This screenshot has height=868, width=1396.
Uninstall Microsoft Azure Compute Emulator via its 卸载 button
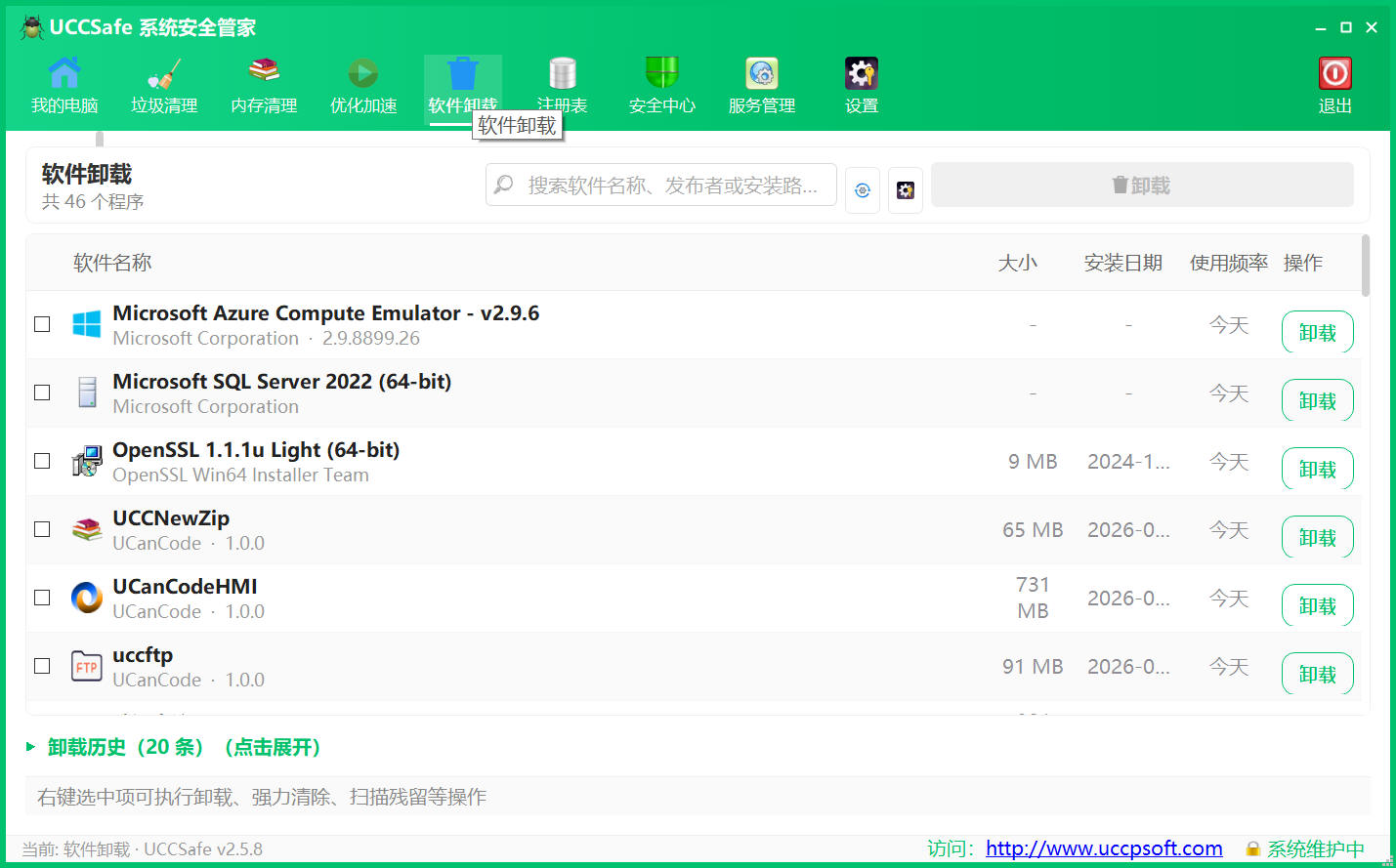[1318, 332]
